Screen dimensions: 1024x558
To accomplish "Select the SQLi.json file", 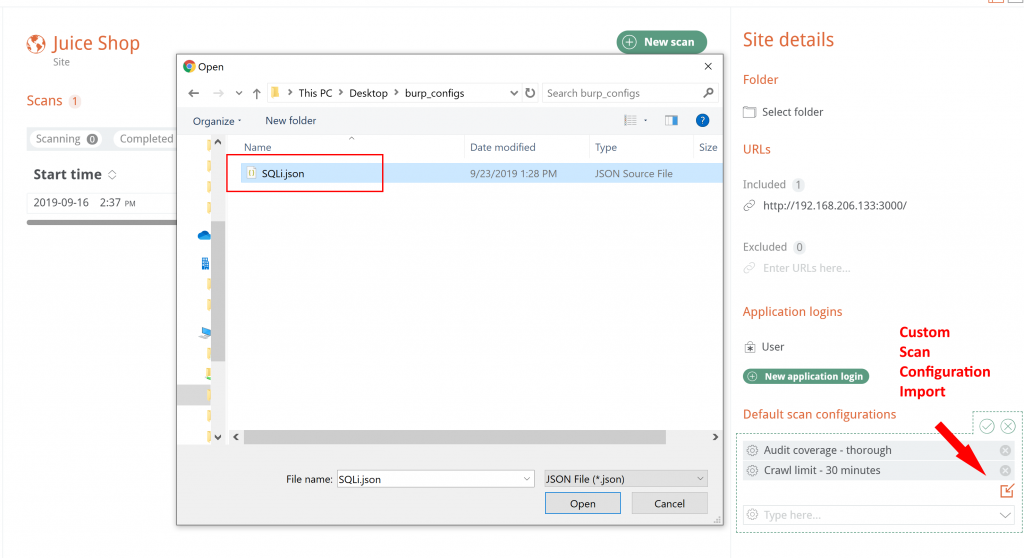I will 283,173.
